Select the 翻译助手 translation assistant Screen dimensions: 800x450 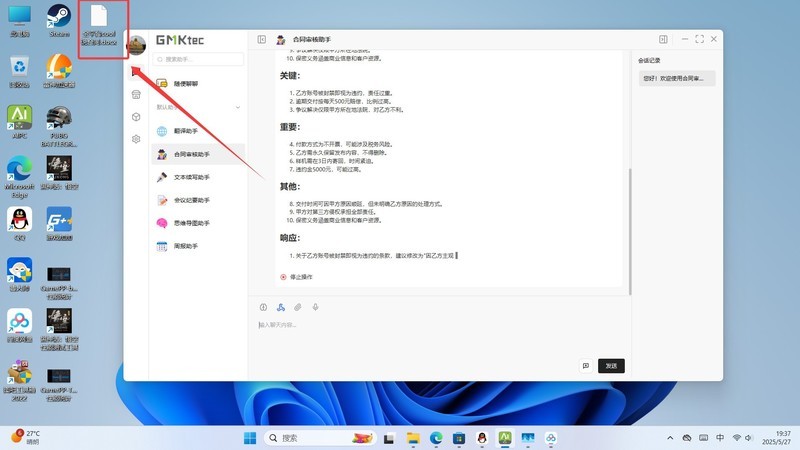pos(198,131)
